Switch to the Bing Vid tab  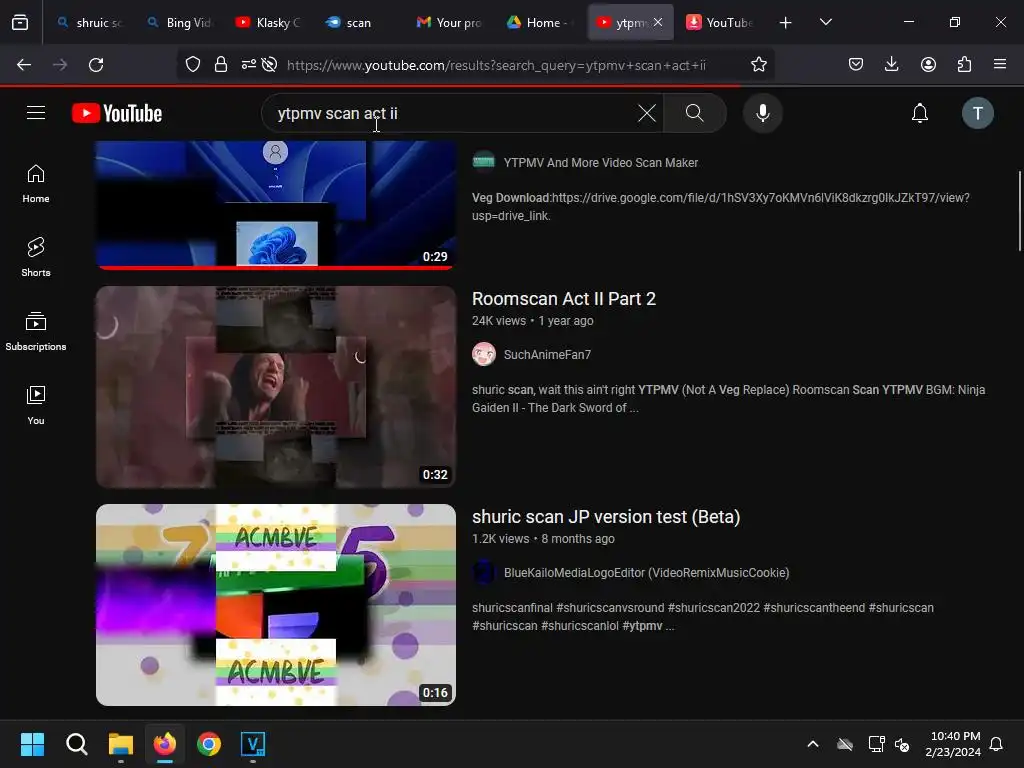tap(180, 23)
